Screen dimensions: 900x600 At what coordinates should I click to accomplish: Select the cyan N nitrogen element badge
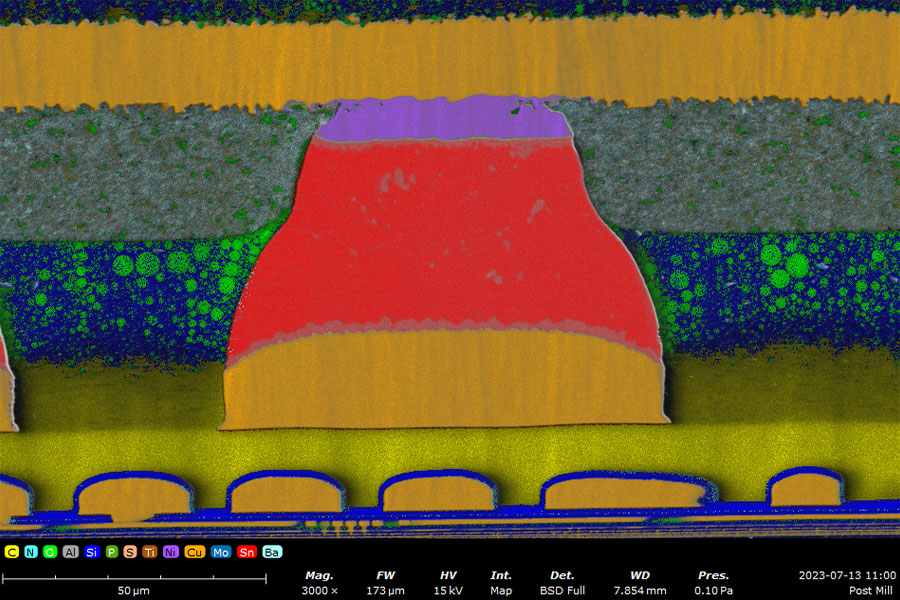pyautogui.click(x=31, y=552)
